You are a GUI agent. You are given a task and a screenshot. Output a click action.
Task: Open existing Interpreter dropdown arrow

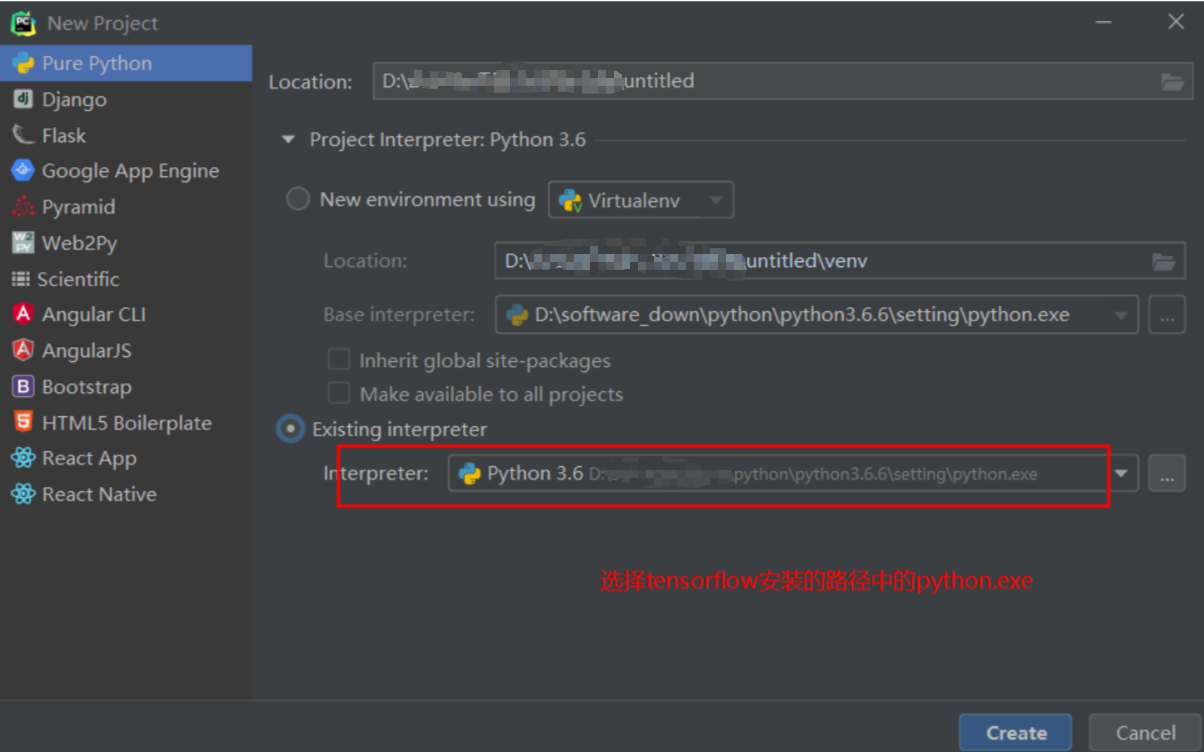tap(1122, 474)
